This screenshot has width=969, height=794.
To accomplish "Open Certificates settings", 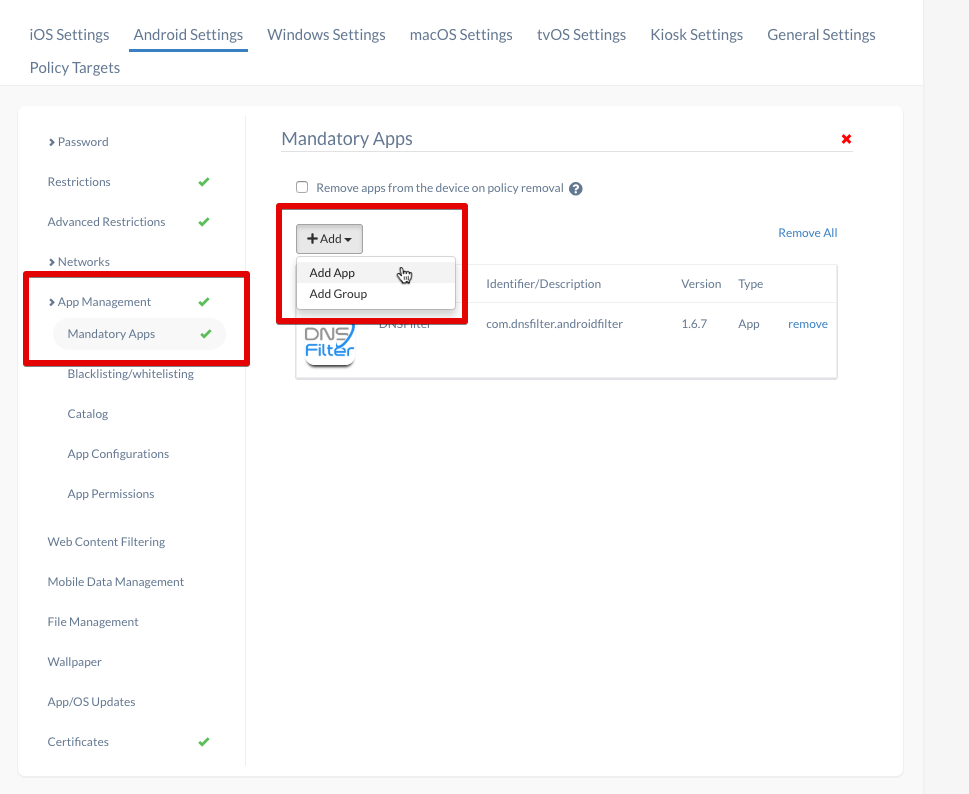I will pyautogui.click(x=78, y=742).
